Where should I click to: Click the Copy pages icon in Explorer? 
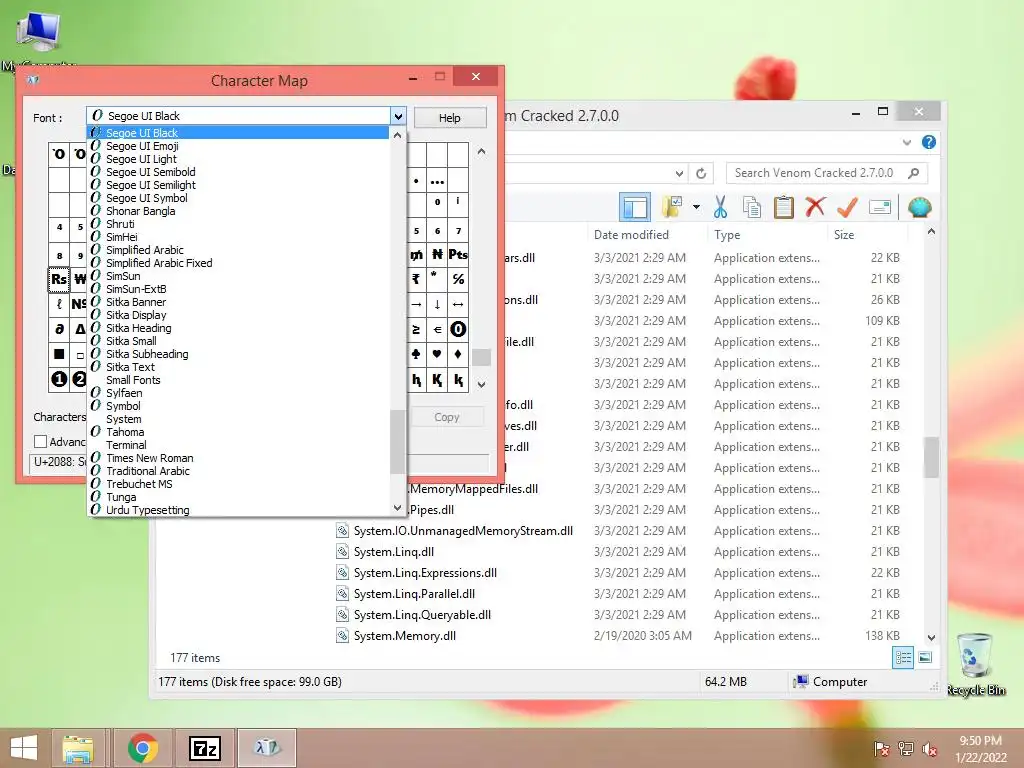pos(752,207)
